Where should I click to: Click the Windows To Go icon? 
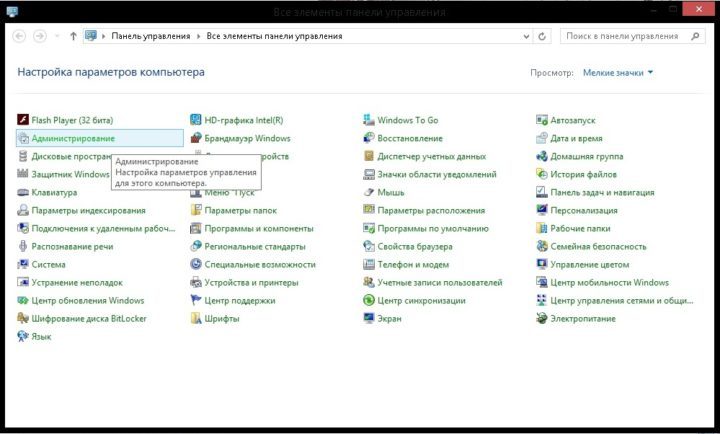[x=369, y=120]
